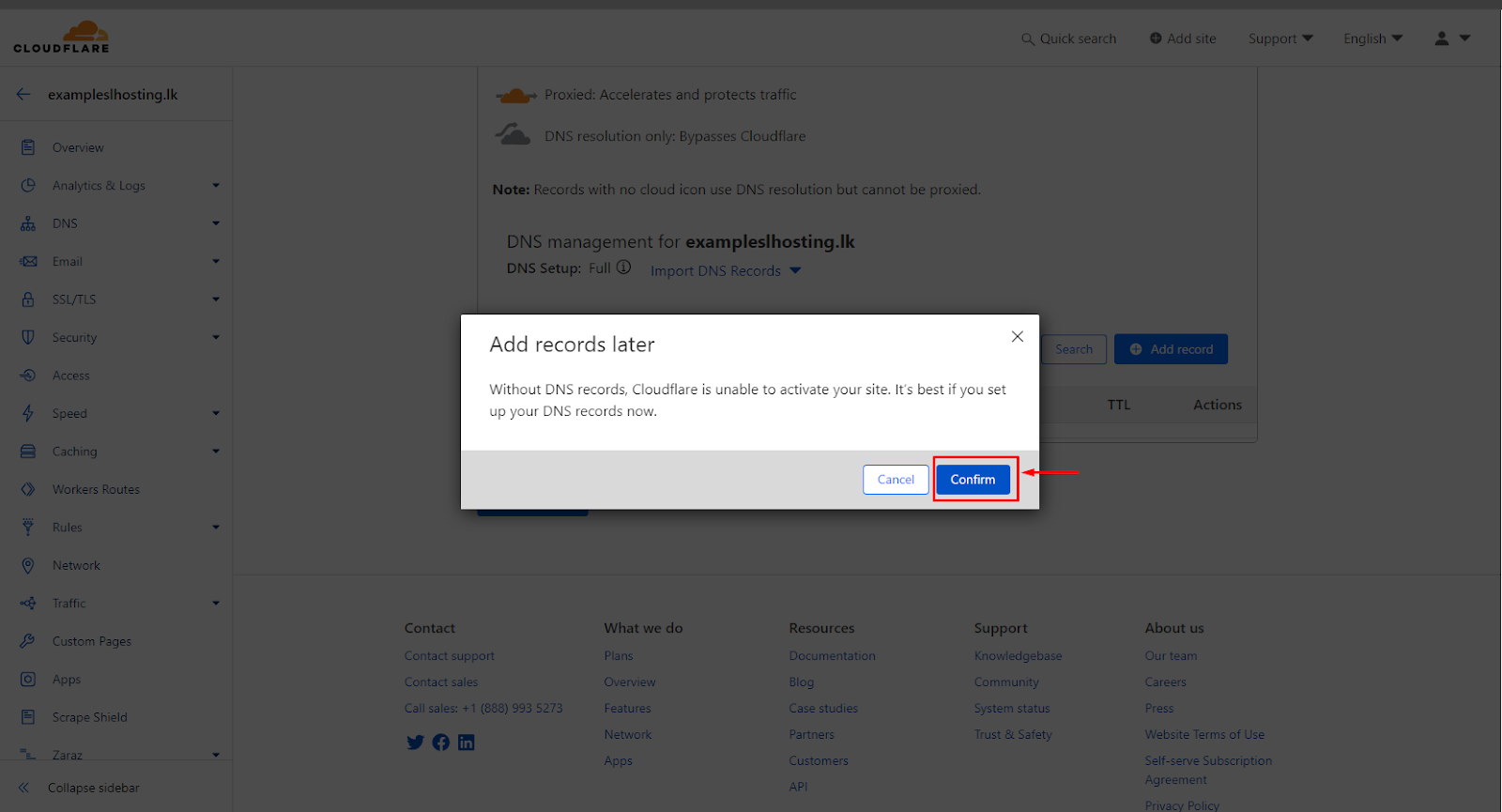
Task: Close the Add records later dialog
Action: click(1018, 336)
